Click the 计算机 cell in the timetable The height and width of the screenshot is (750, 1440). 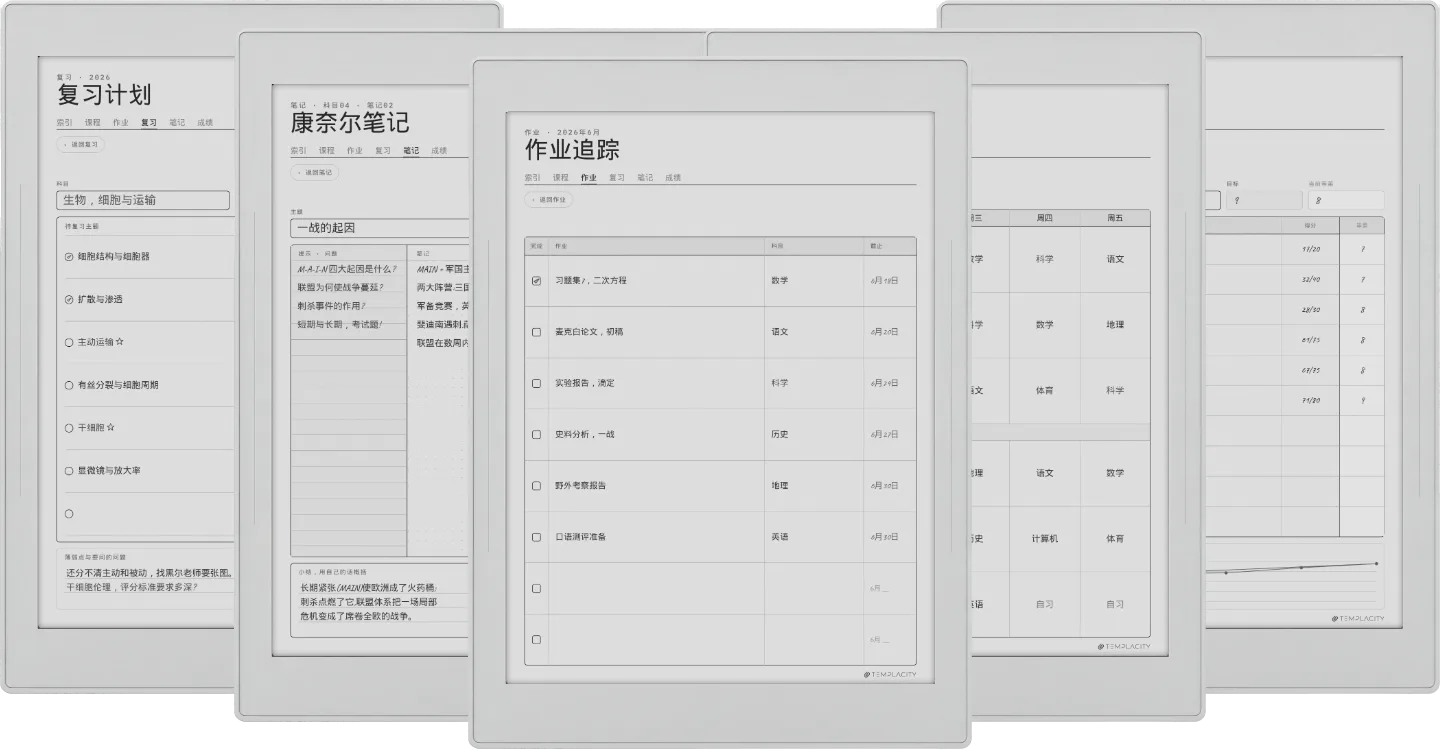coord(1045,539)
